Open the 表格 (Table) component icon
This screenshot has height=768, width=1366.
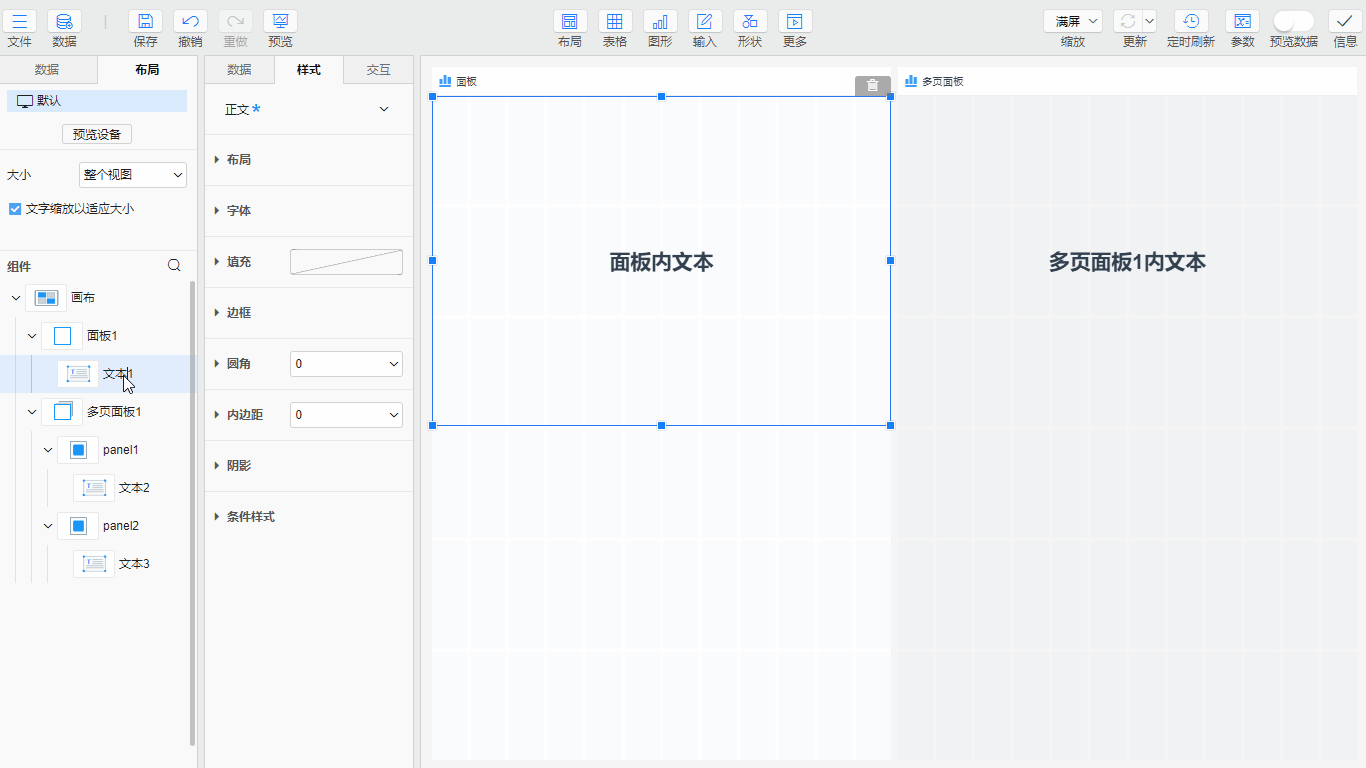[615, 22]
